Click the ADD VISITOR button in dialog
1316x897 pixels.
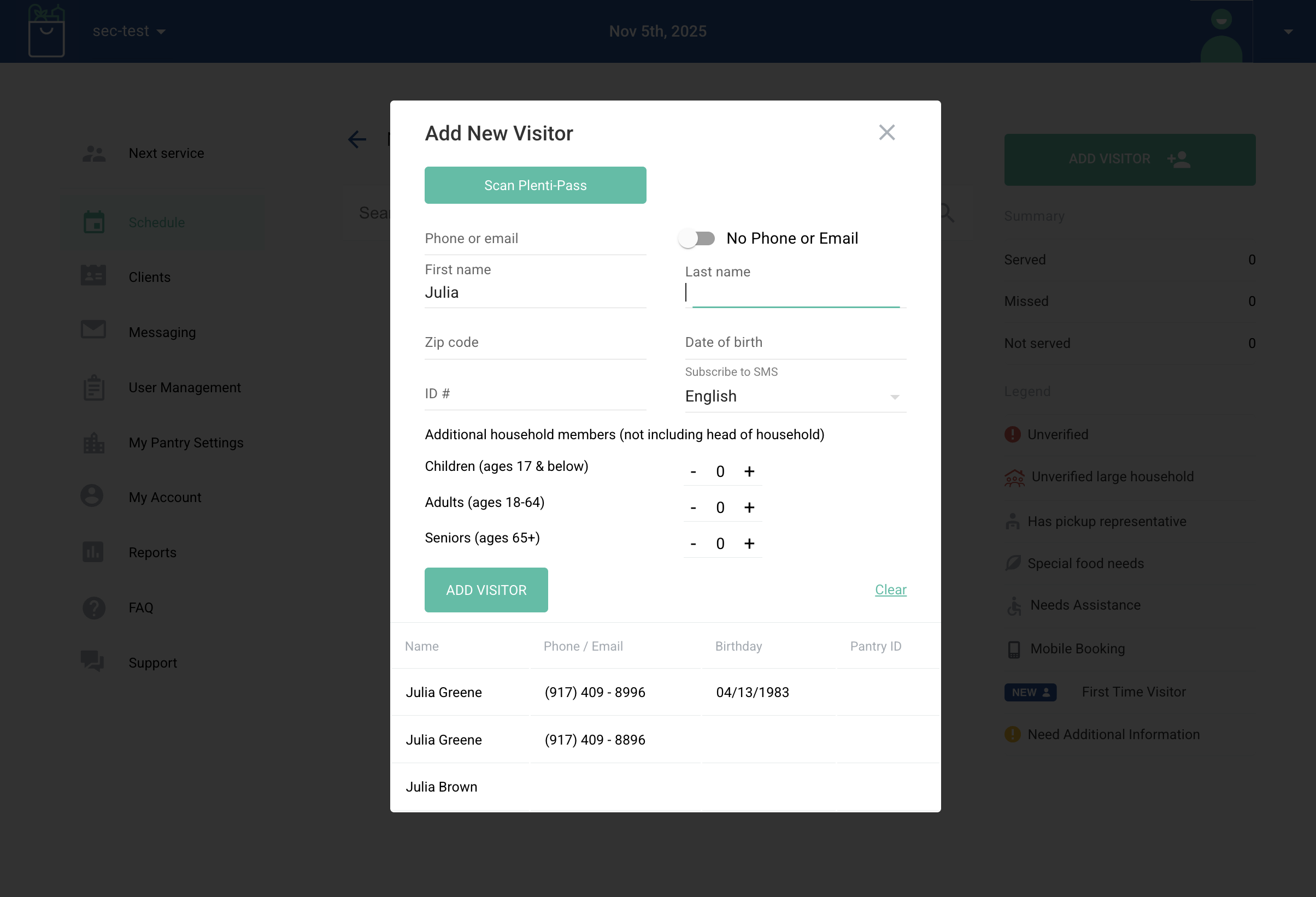(486, 589)
